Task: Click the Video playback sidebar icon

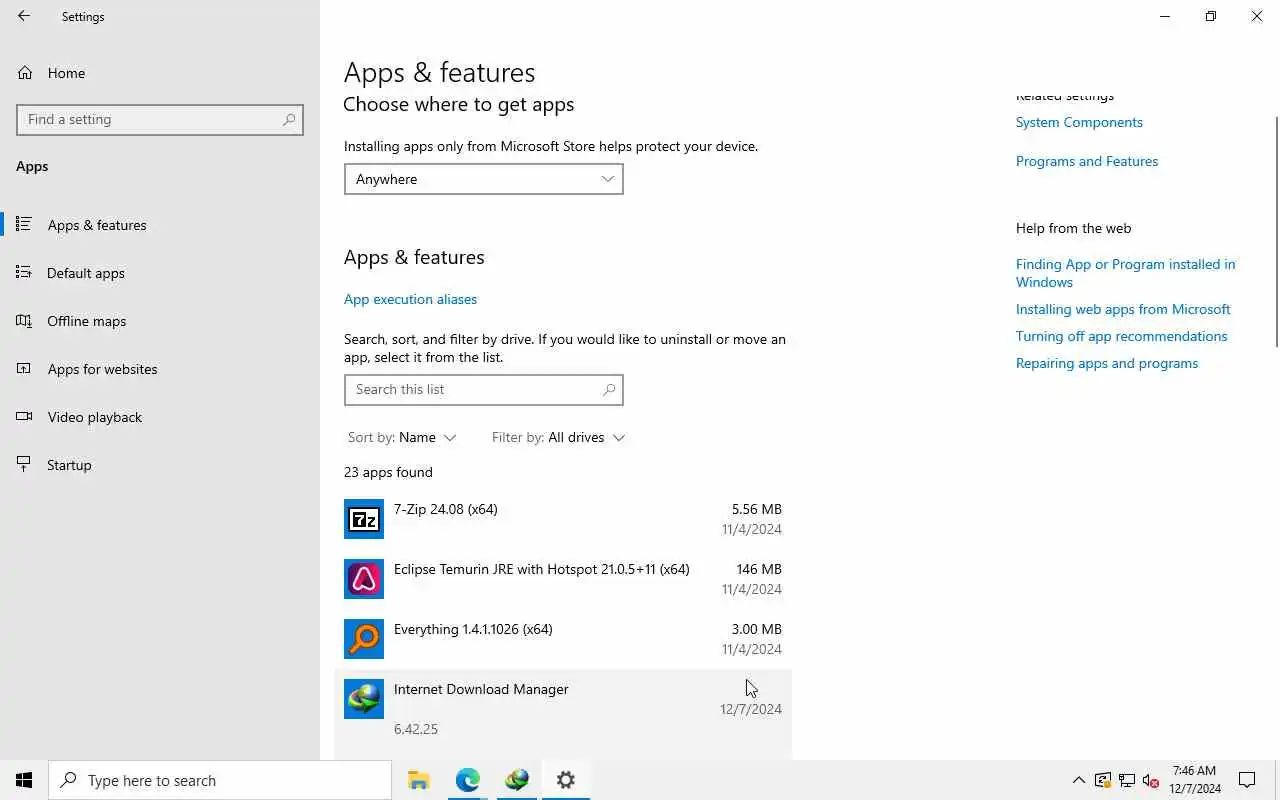Action: tap(25, 416)
